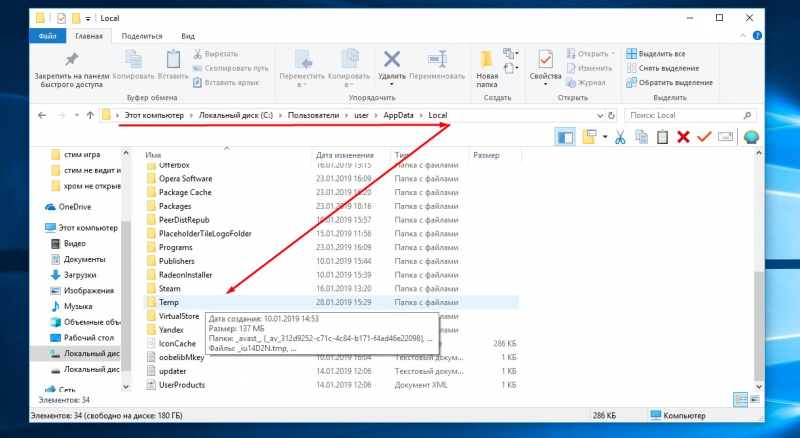Toggle the preview pane layout button
800x438 pixels.
click(565, 137)
